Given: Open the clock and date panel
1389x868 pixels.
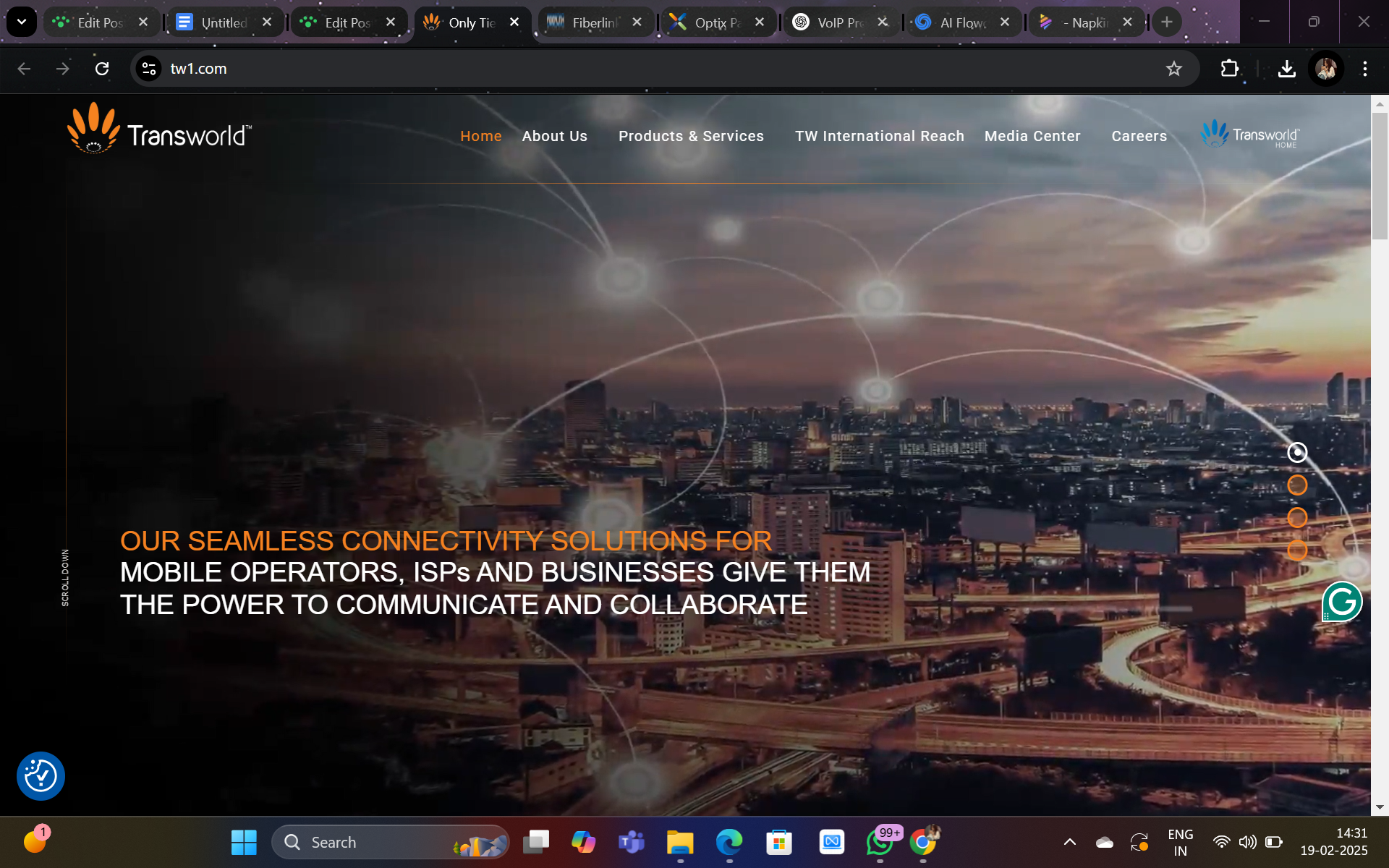Looking at the screenshot, I should coord(1334,842).
